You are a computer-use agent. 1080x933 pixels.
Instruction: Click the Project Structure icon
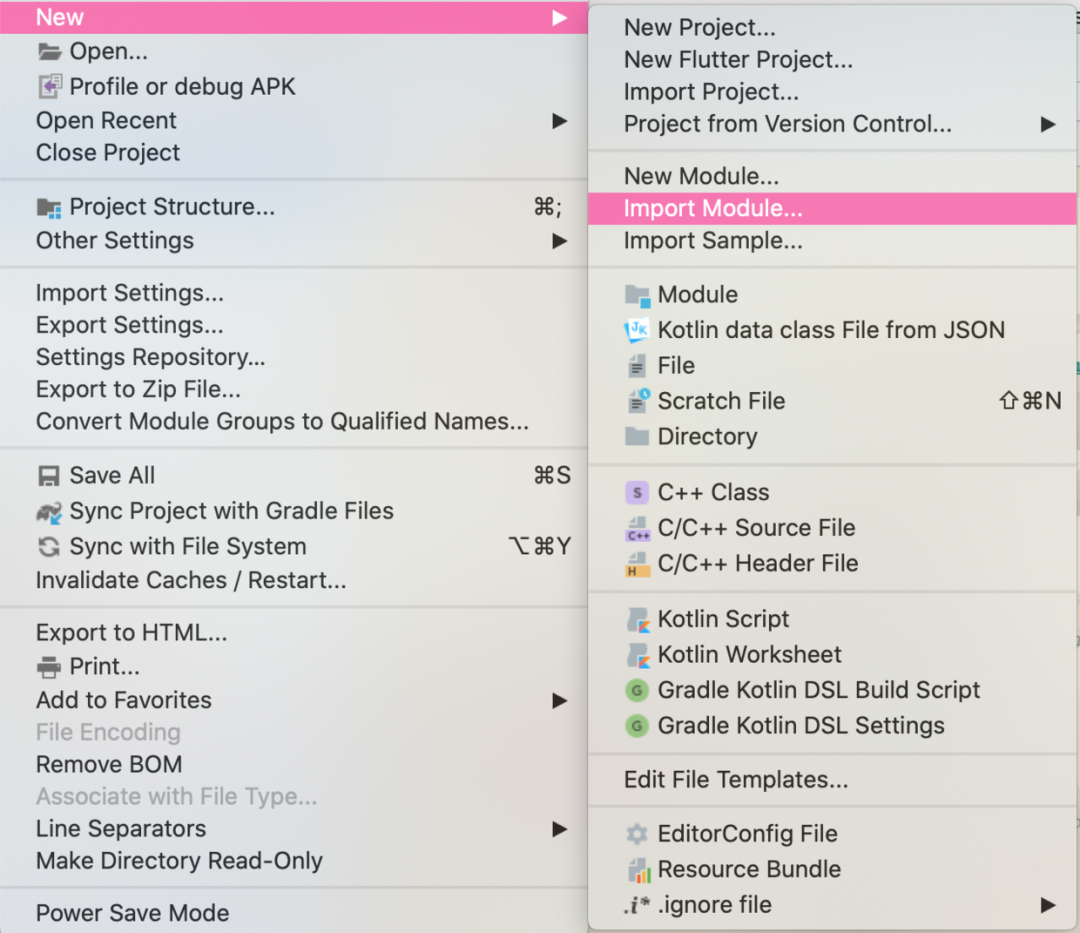[49, 207]
